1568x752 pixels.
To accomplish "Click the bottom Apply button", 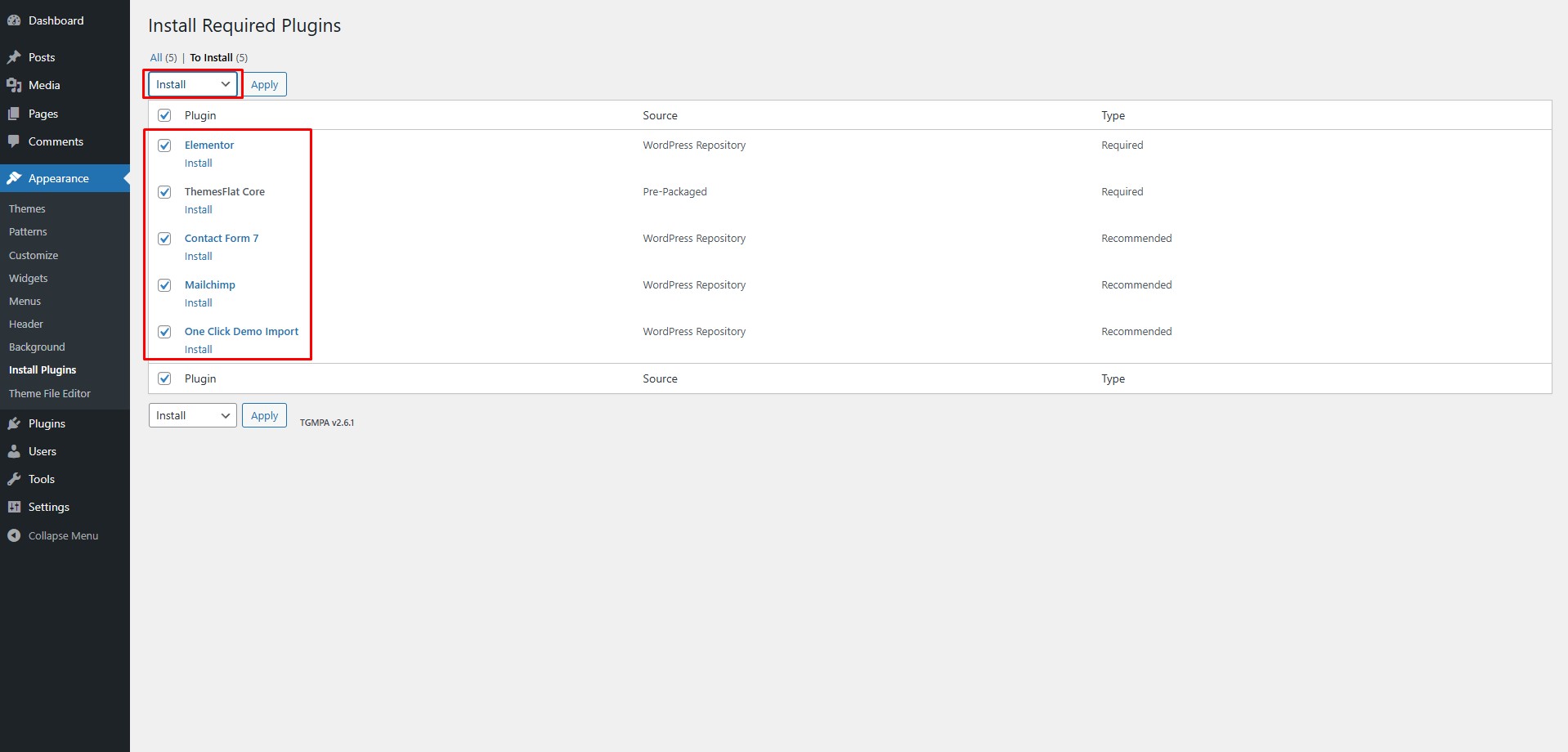I will [x=264, y=415].
